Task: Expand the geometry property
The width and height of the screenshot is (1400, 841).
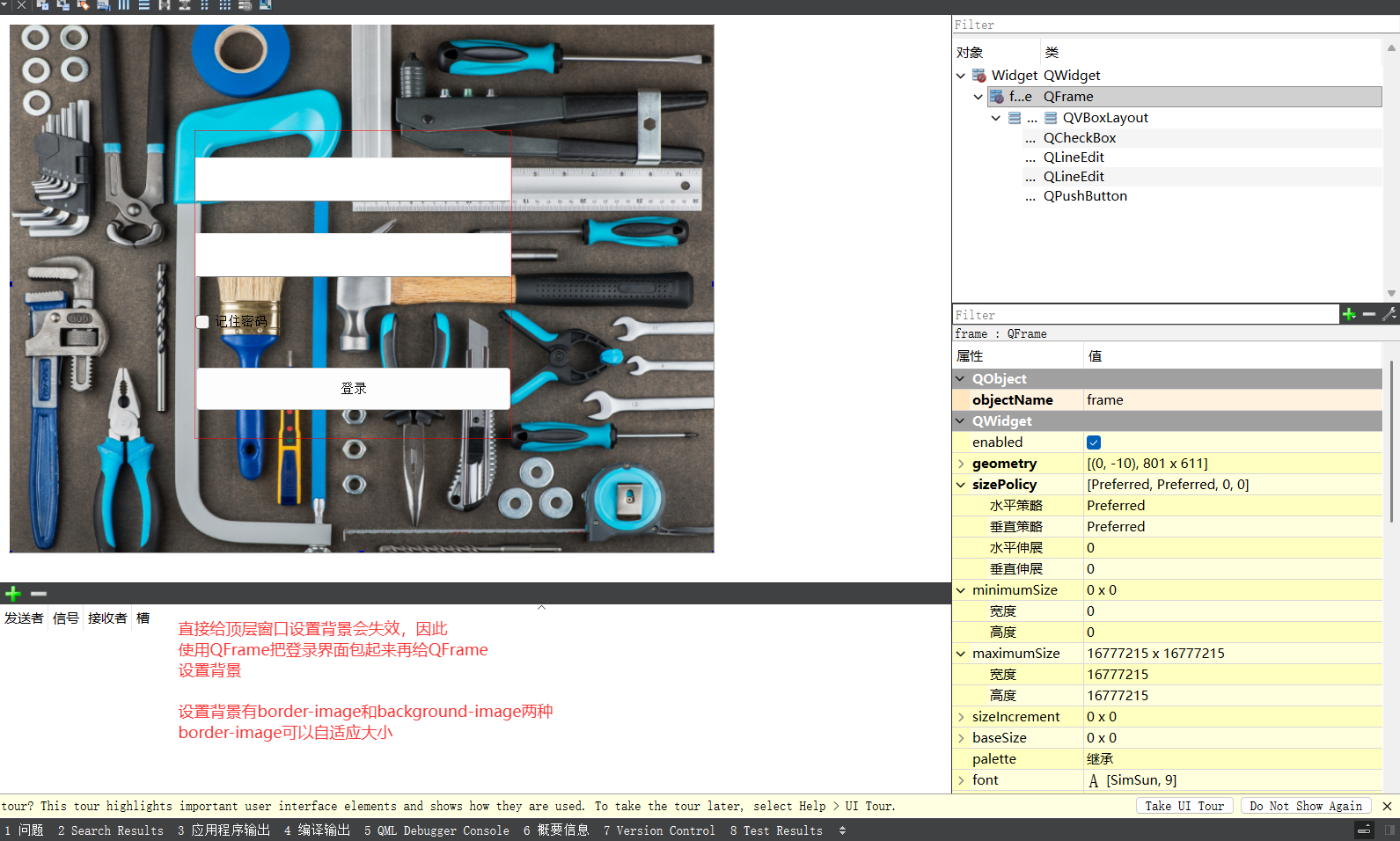Action: pos(961,464)
